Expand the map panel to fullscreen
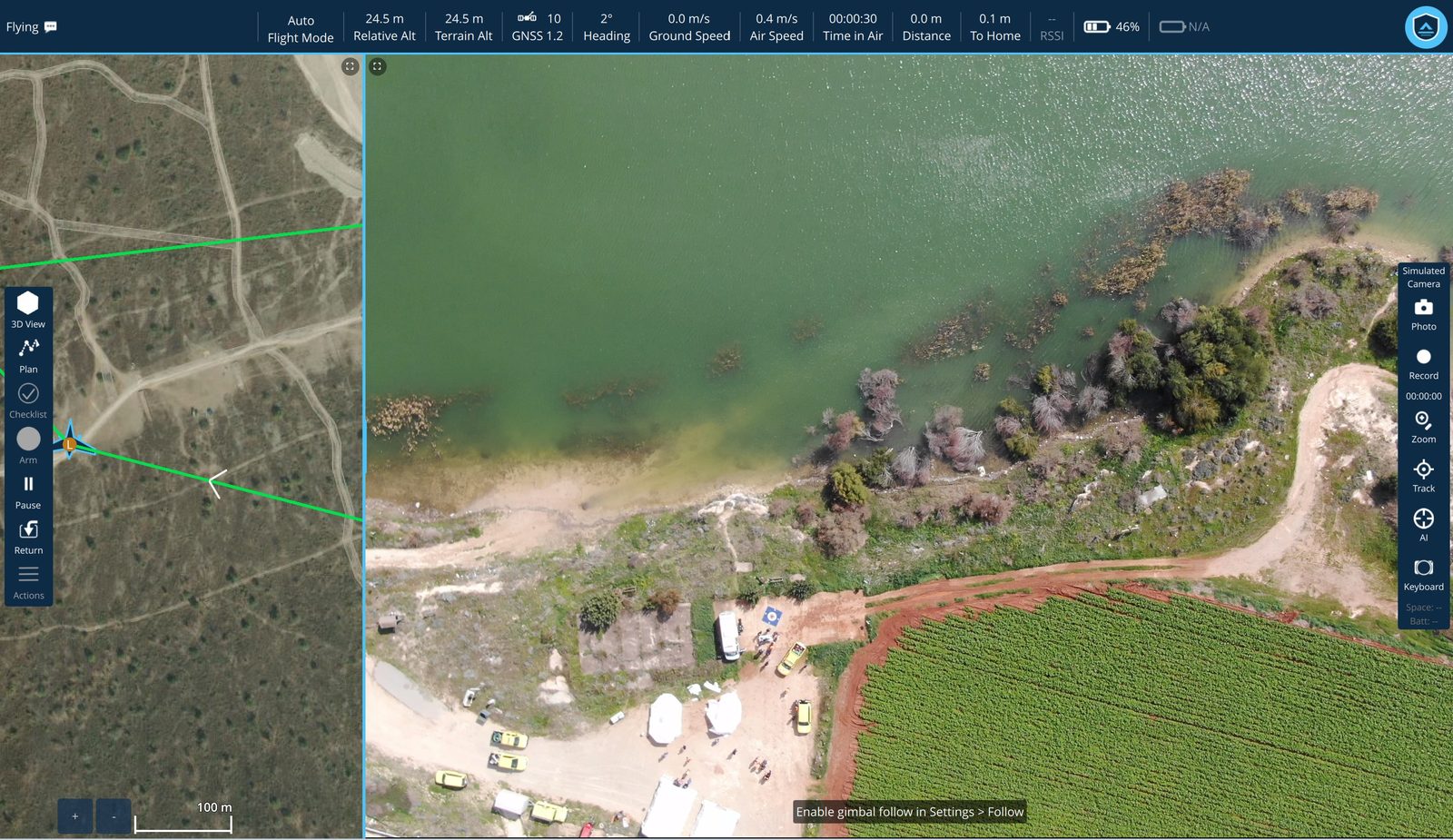Image resolution: width=1453 pixels, height=840 pixels. 350,66
